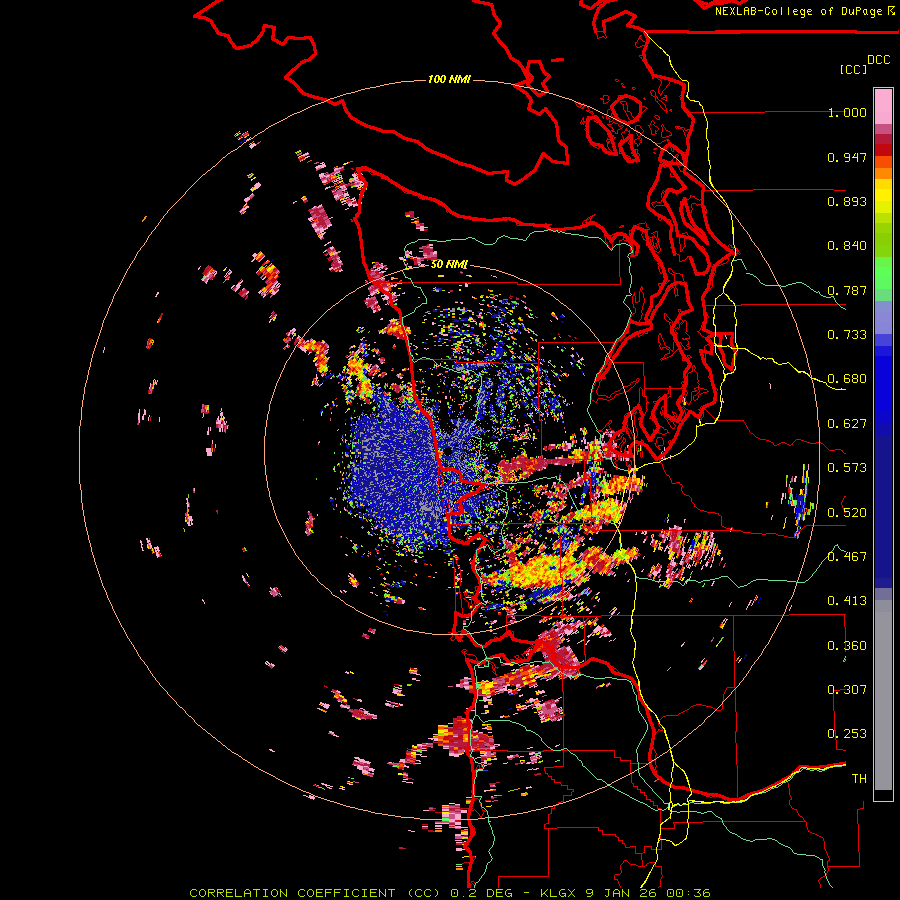Select the 0.467 scale value

[x=847, y=557]
